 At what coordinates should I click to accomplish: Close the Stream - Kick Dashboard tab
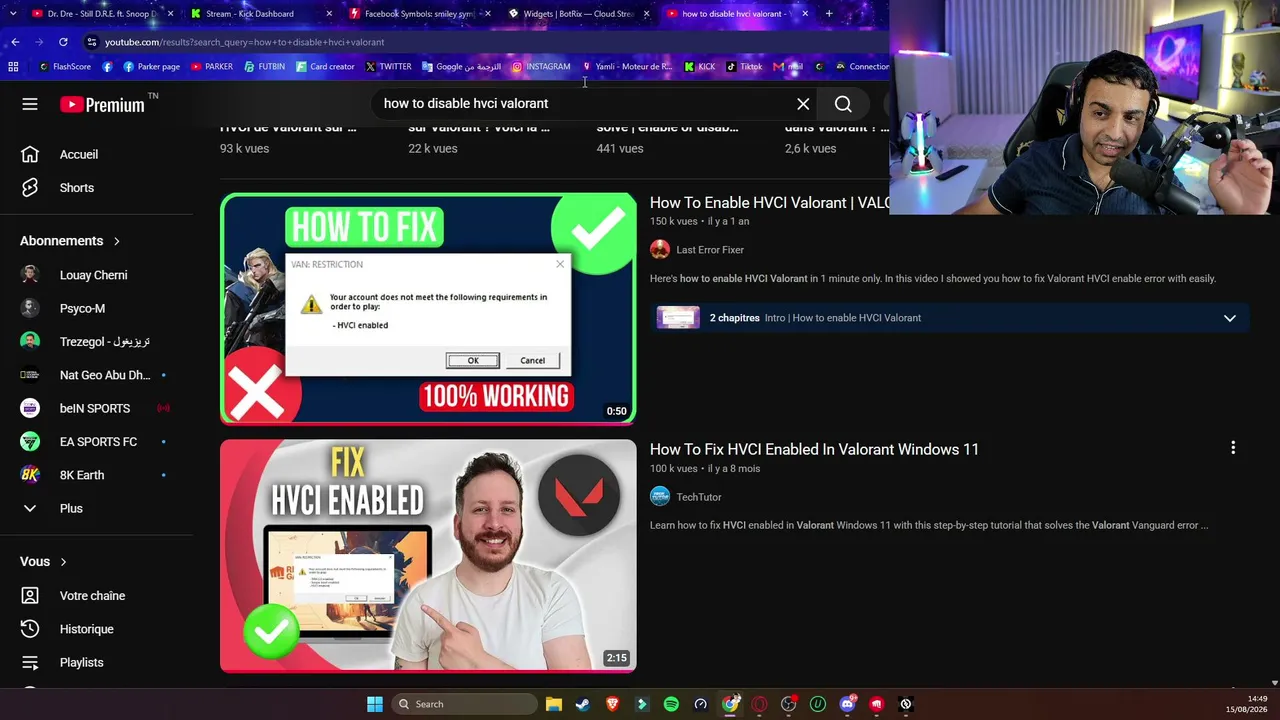click(329, 14)
